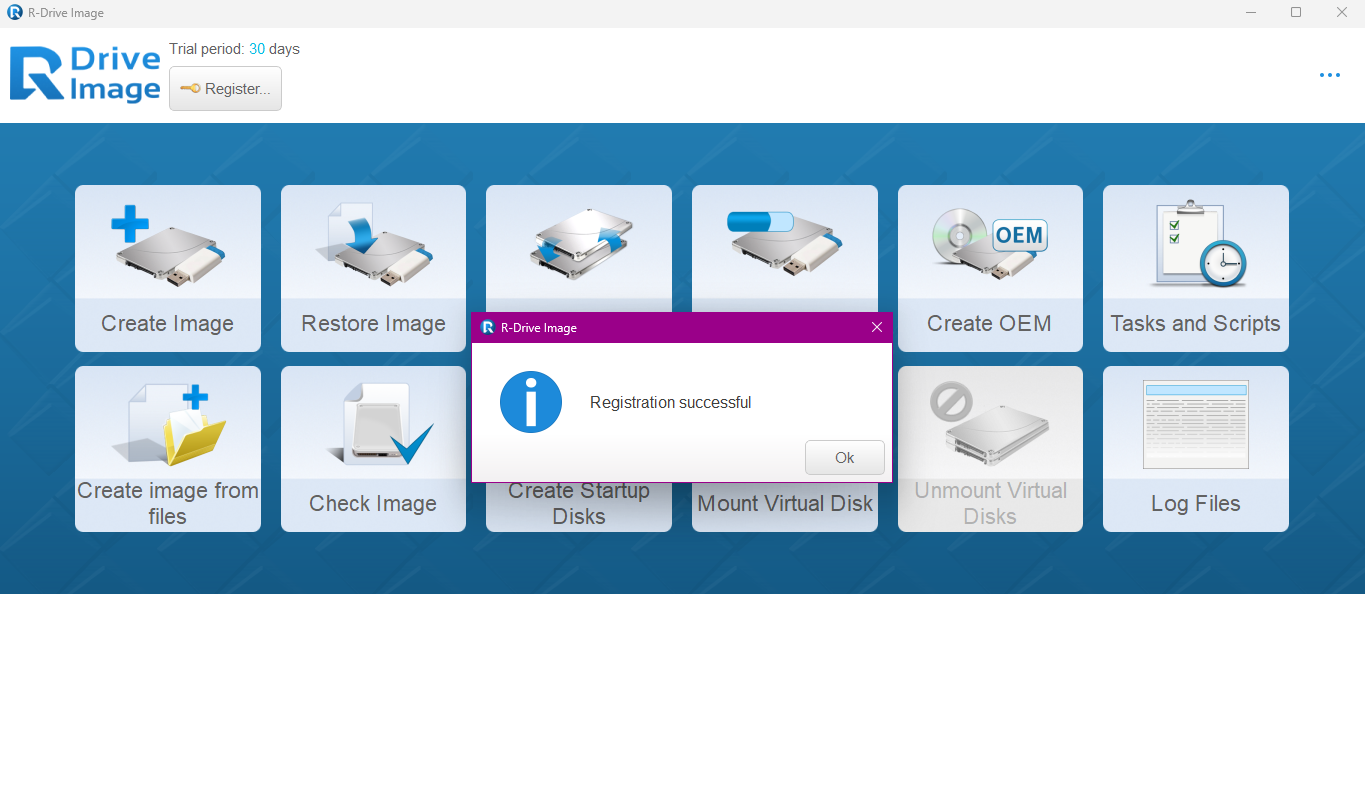The image size is (1365, 795).
Task: Choose Create image from files tile
Action: pos(168,449)
